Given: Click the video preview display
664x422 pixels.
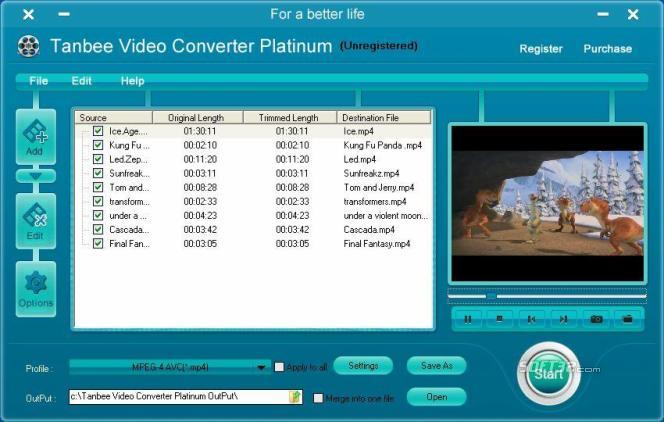Looking at the screenshot, I should point(548,203).
